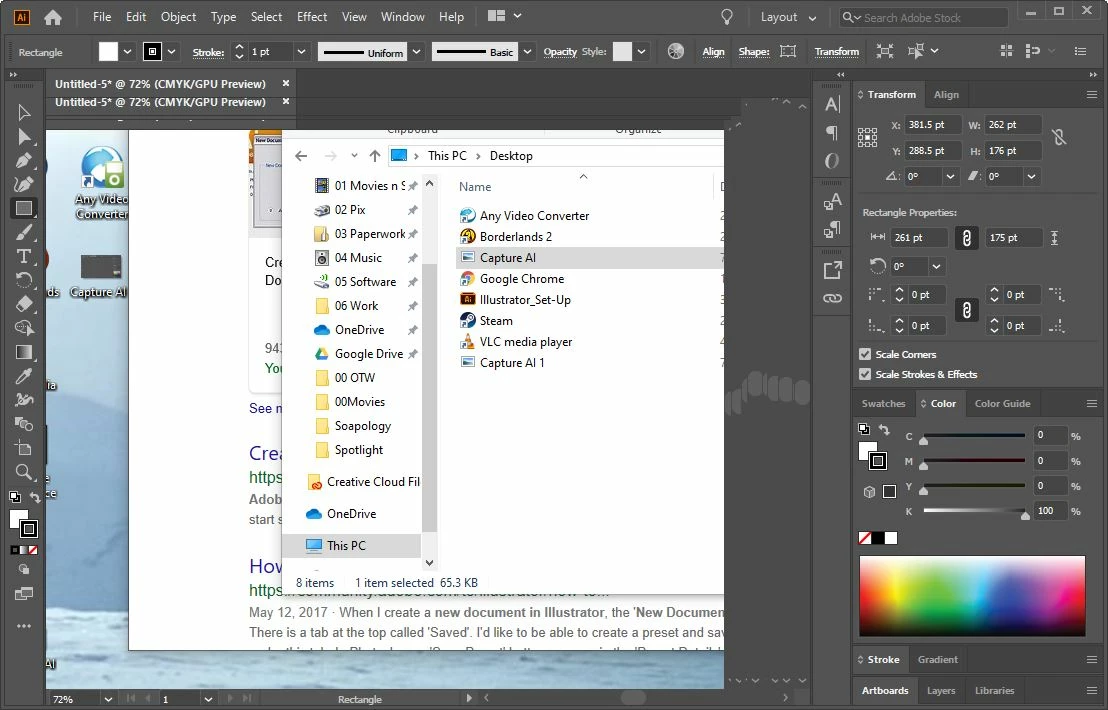Select the Zoom tool magnifier

tap(23, 472)
